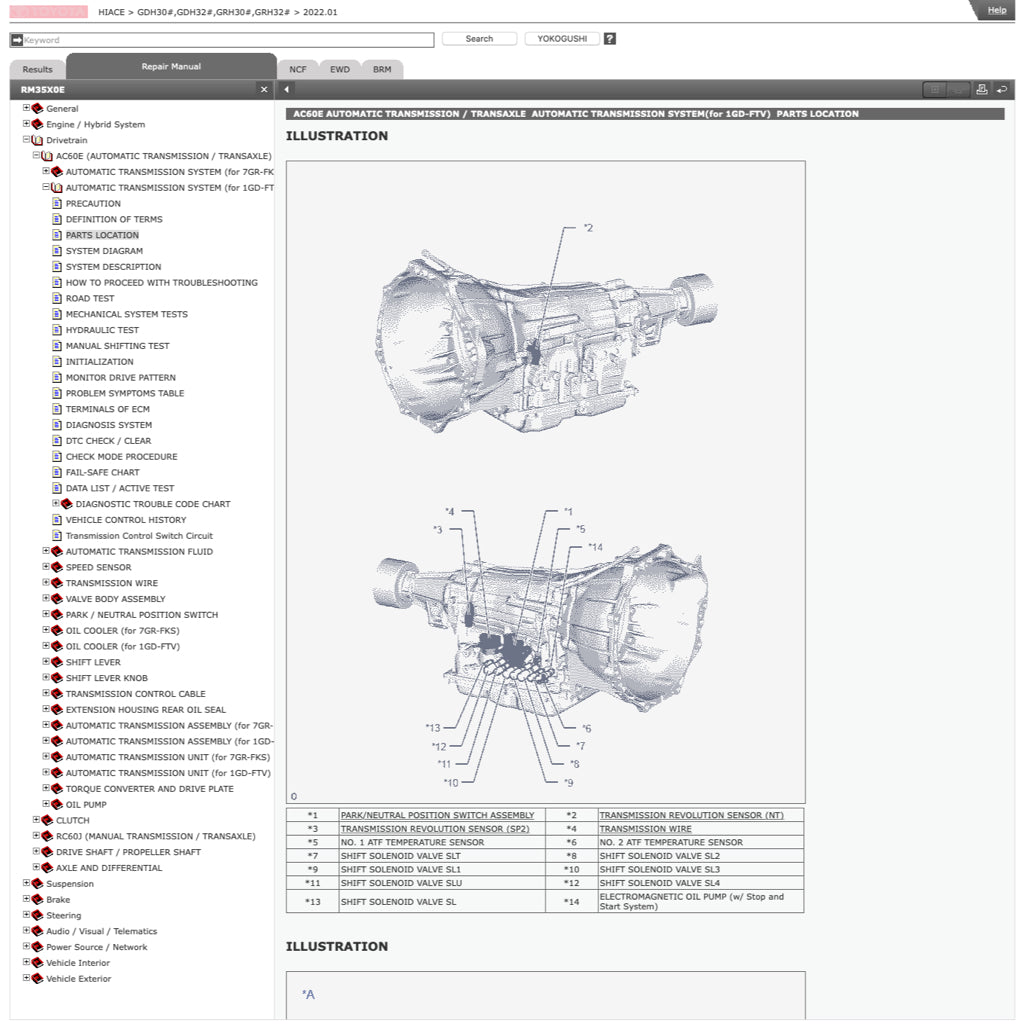The image size is (1024, 1024).
Task: Click the Search button
Action: click(x=478, y=38)
